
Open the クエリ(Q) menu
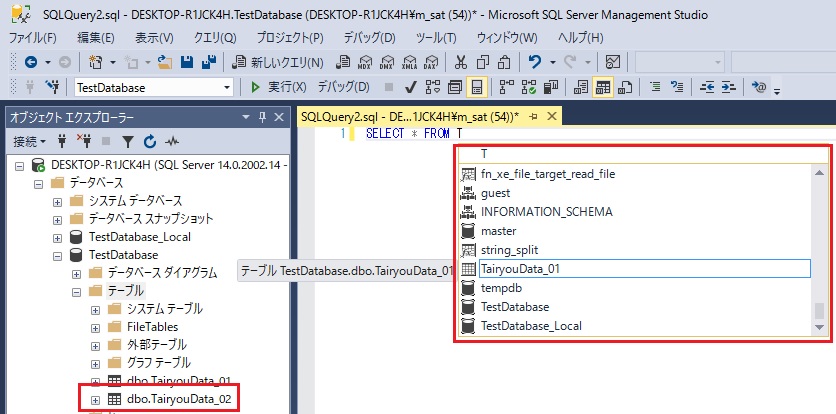click(x=214, y=38)
